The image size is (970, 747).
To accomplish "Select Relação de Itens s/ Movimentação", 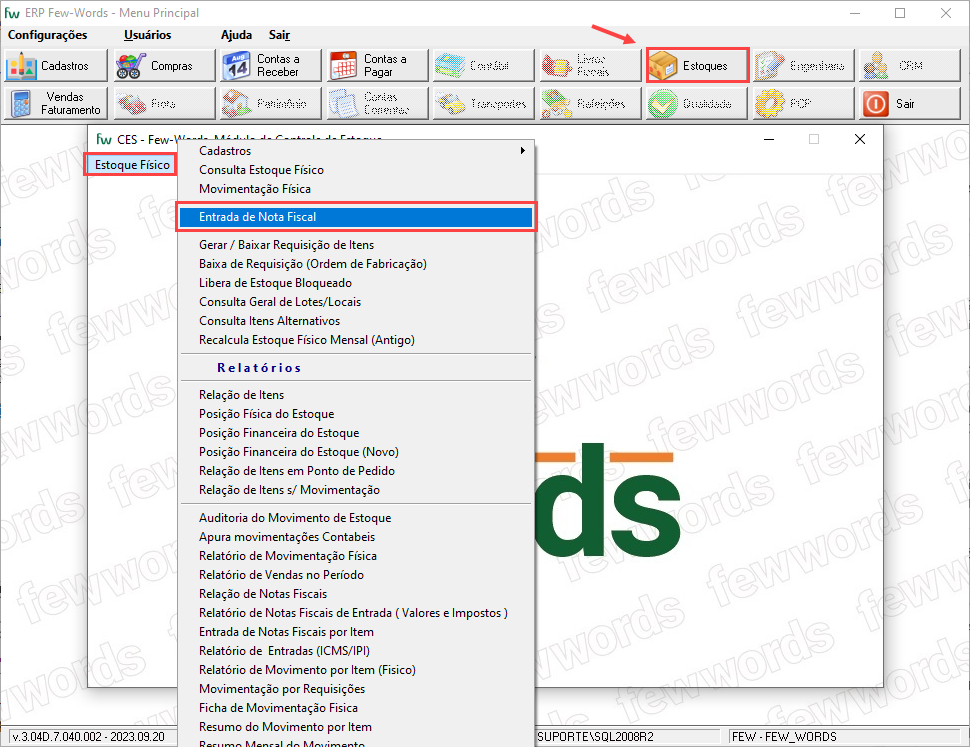I will coord(356,490).
